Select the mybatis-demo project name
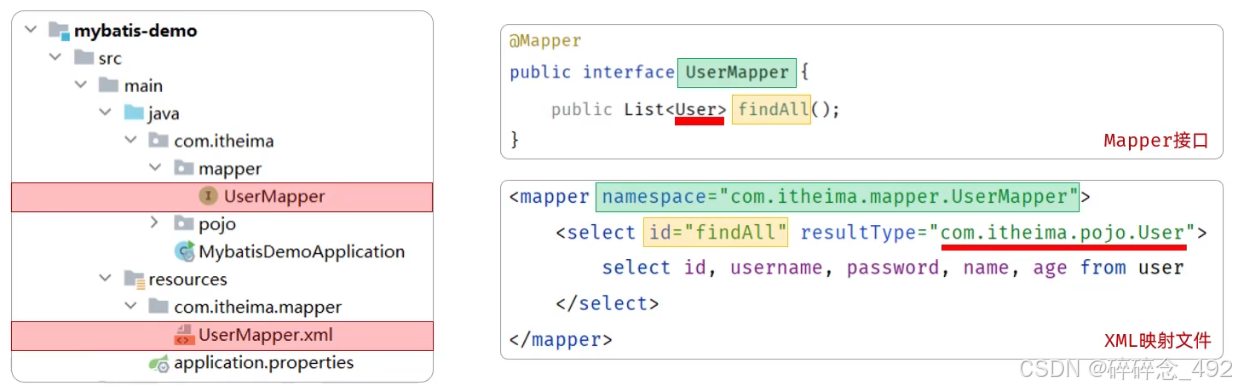This screenshot has width=1236, height=388. (136, 31)
